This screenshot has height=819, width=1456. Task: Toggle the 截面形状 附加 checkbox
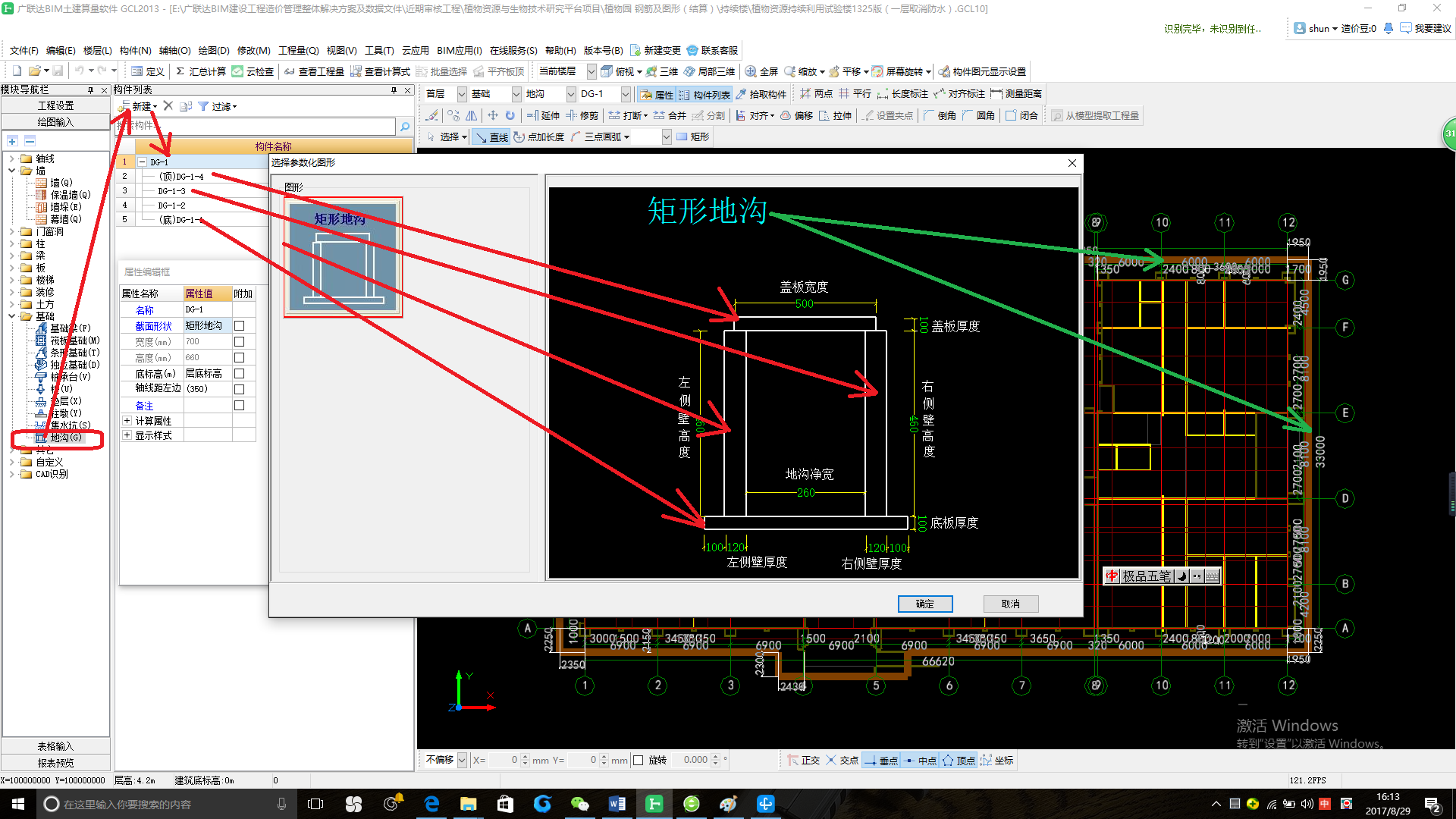(x=239, y=326)
